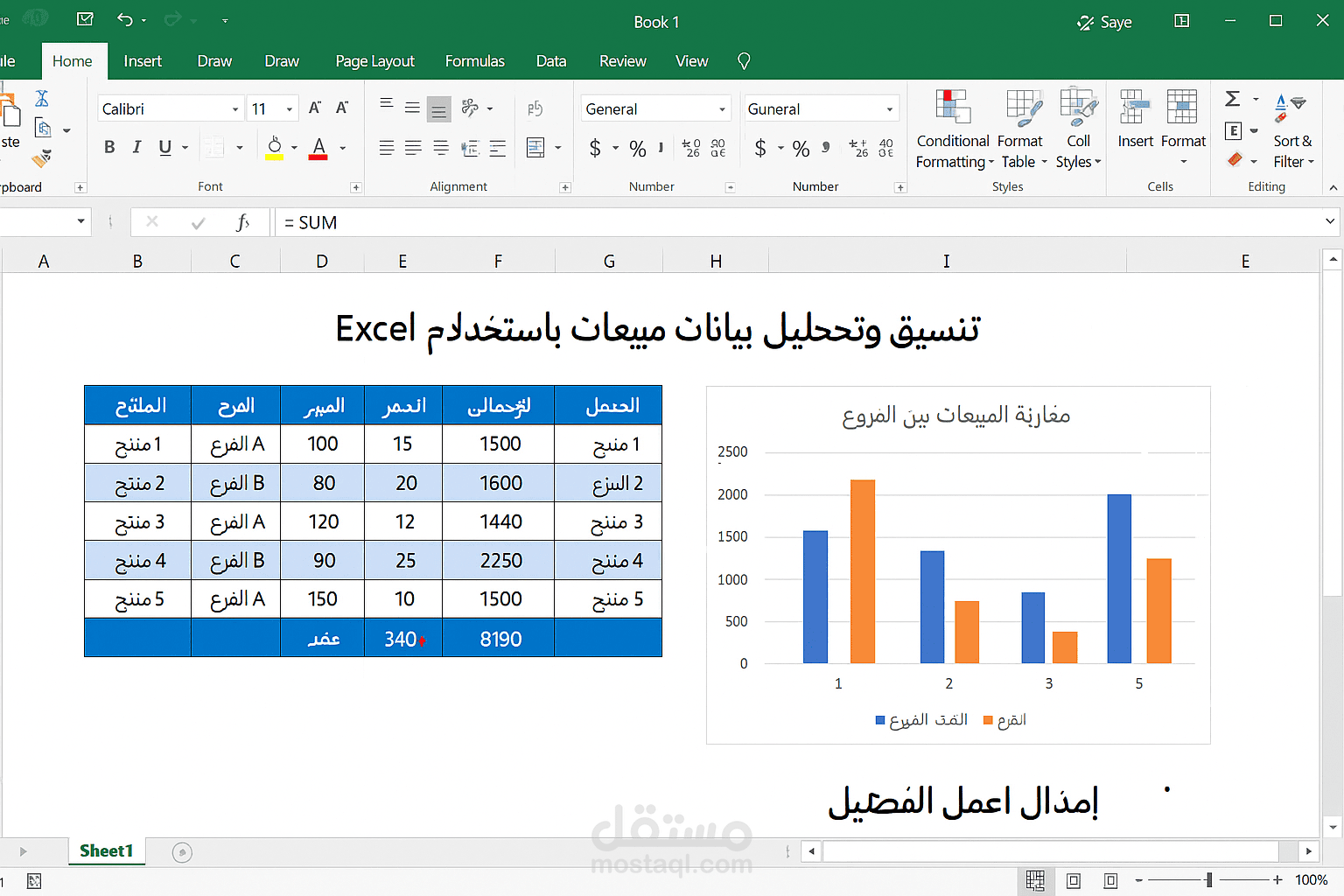The width and height of the screenshot is (1344, 896).
Task: Click the Insert Function fx icon
Action: (243, 222)
